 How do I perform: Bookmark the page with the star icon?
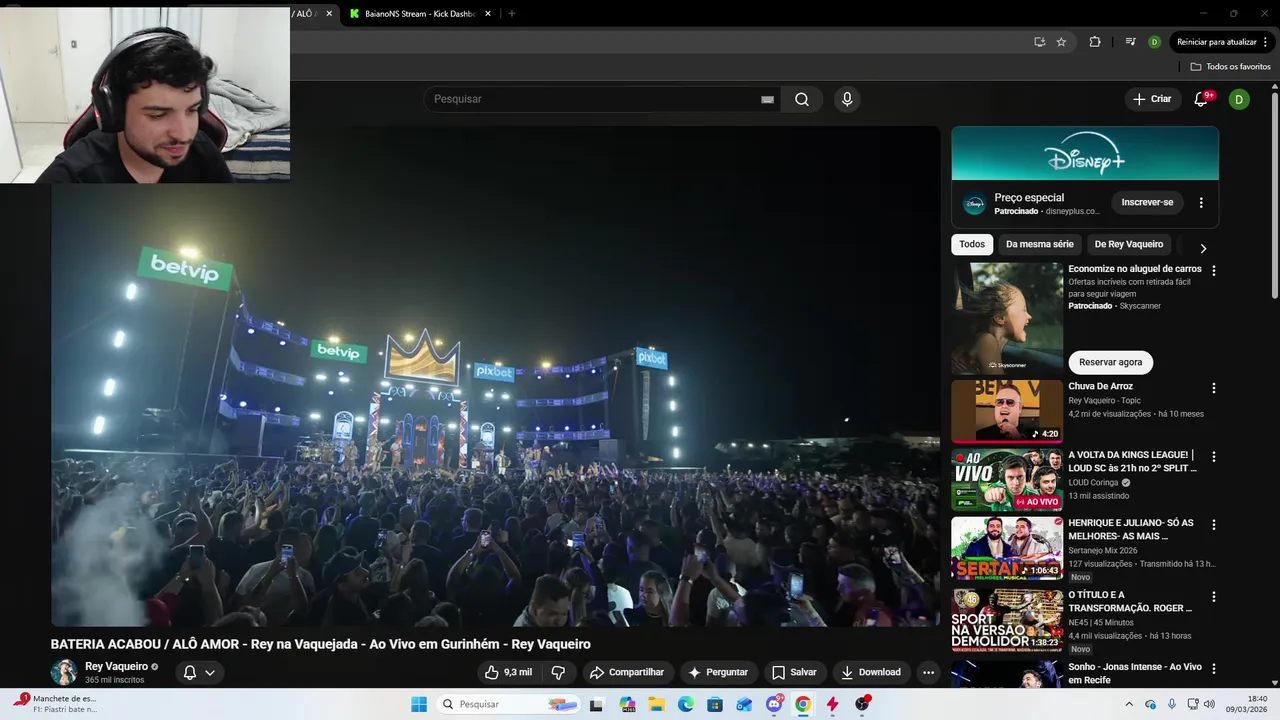tap(1061, 42)
